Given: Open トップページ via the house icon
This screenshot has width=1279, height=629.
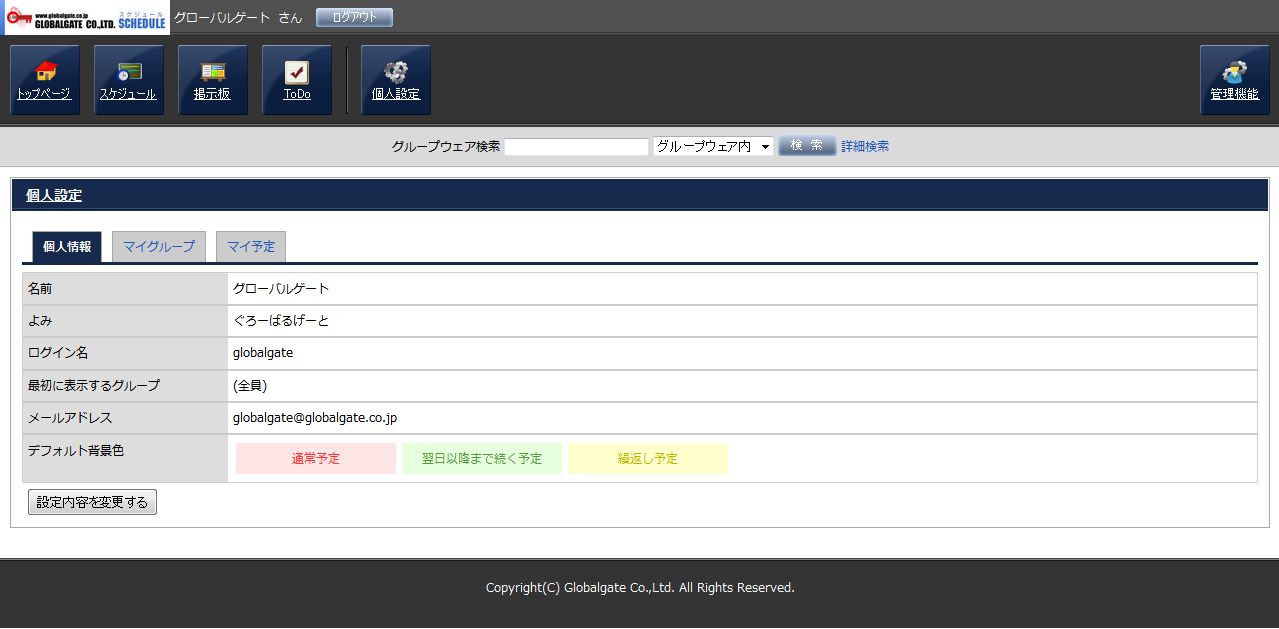Looking at the screenshot, I should pyautogui.click(x=45, y=73).
